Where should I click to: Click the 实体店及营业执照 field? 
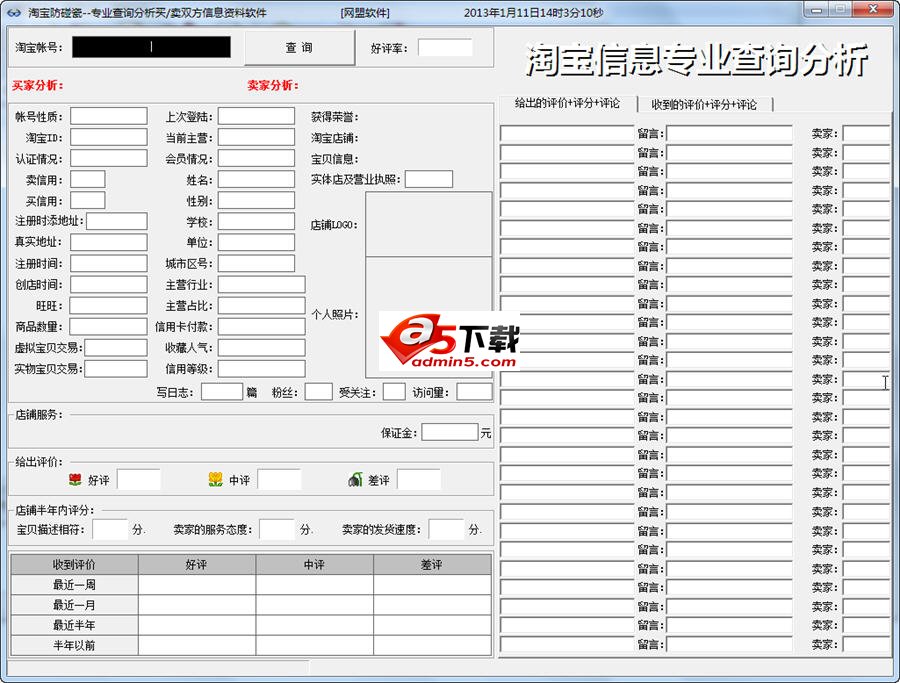click(429, 179)
